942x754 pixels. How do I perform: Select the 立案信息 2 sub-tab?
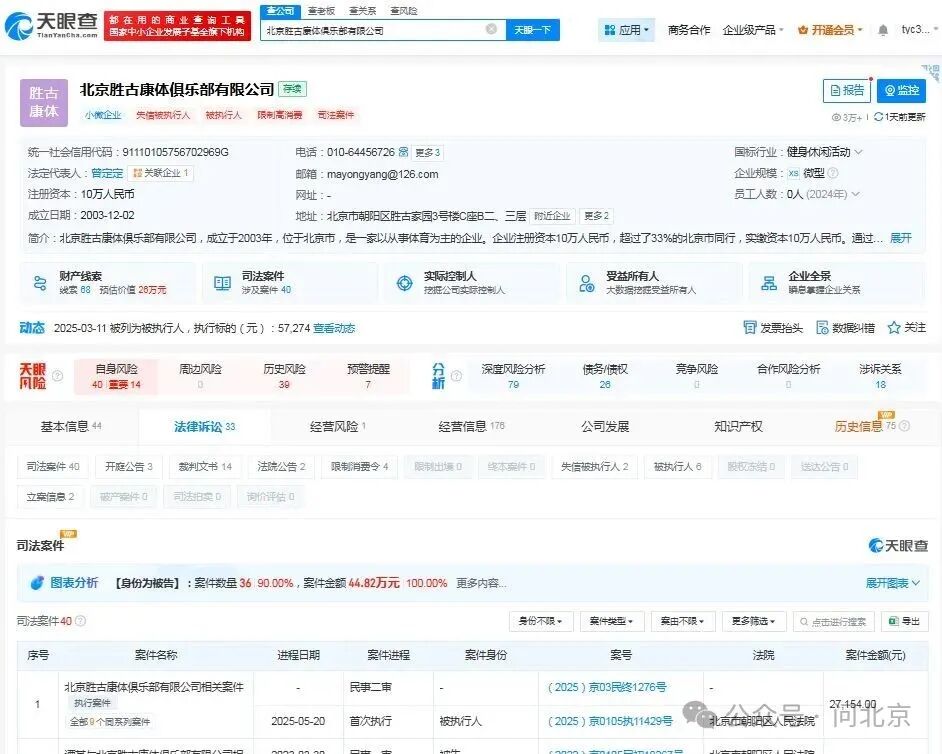(50, 496)
